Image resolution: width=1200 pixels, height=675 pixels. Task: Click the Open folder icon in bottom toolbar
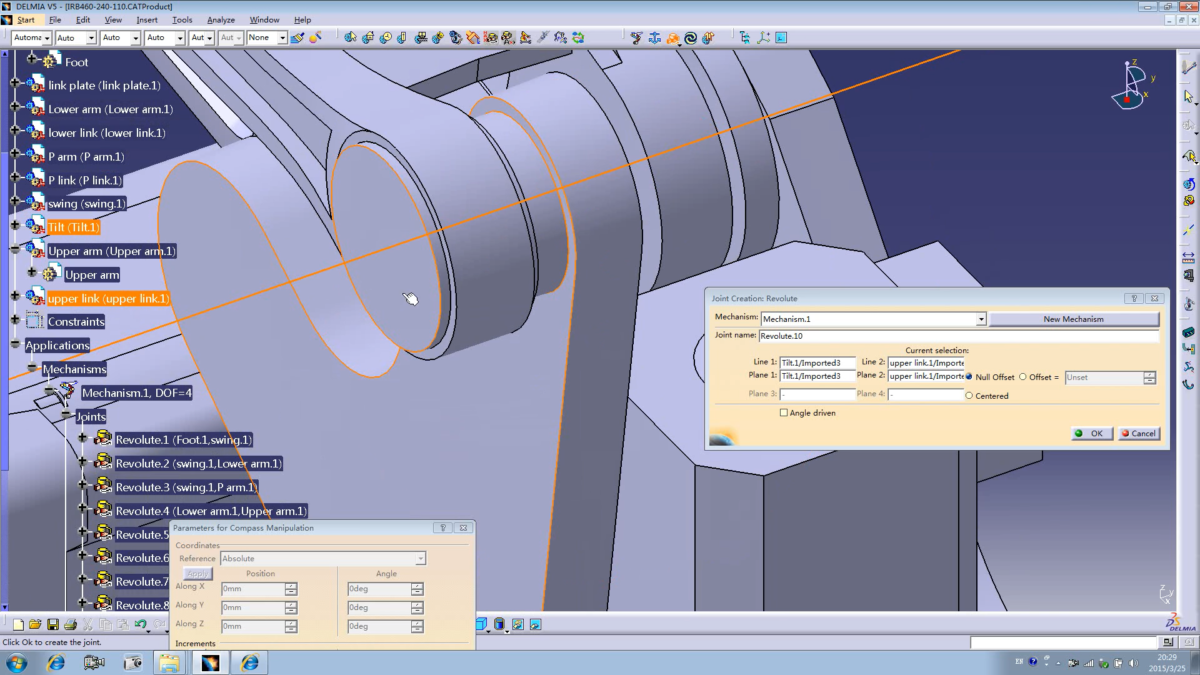[x=35, y=625]
